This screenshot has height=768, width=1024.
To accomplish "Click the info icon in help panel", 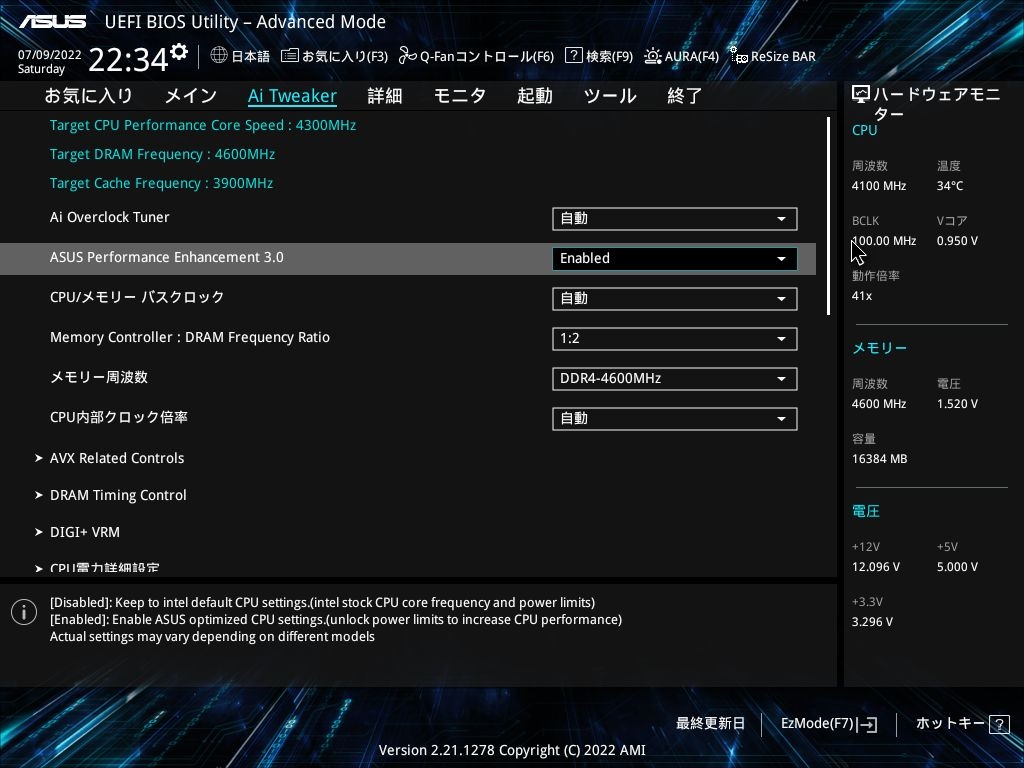I will pos(24,612).
